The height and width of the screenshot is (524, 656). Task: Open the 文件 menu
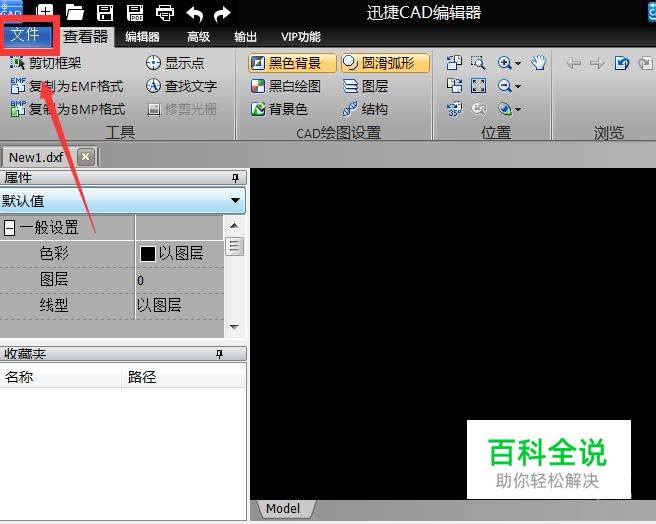[x=26, y=35]
